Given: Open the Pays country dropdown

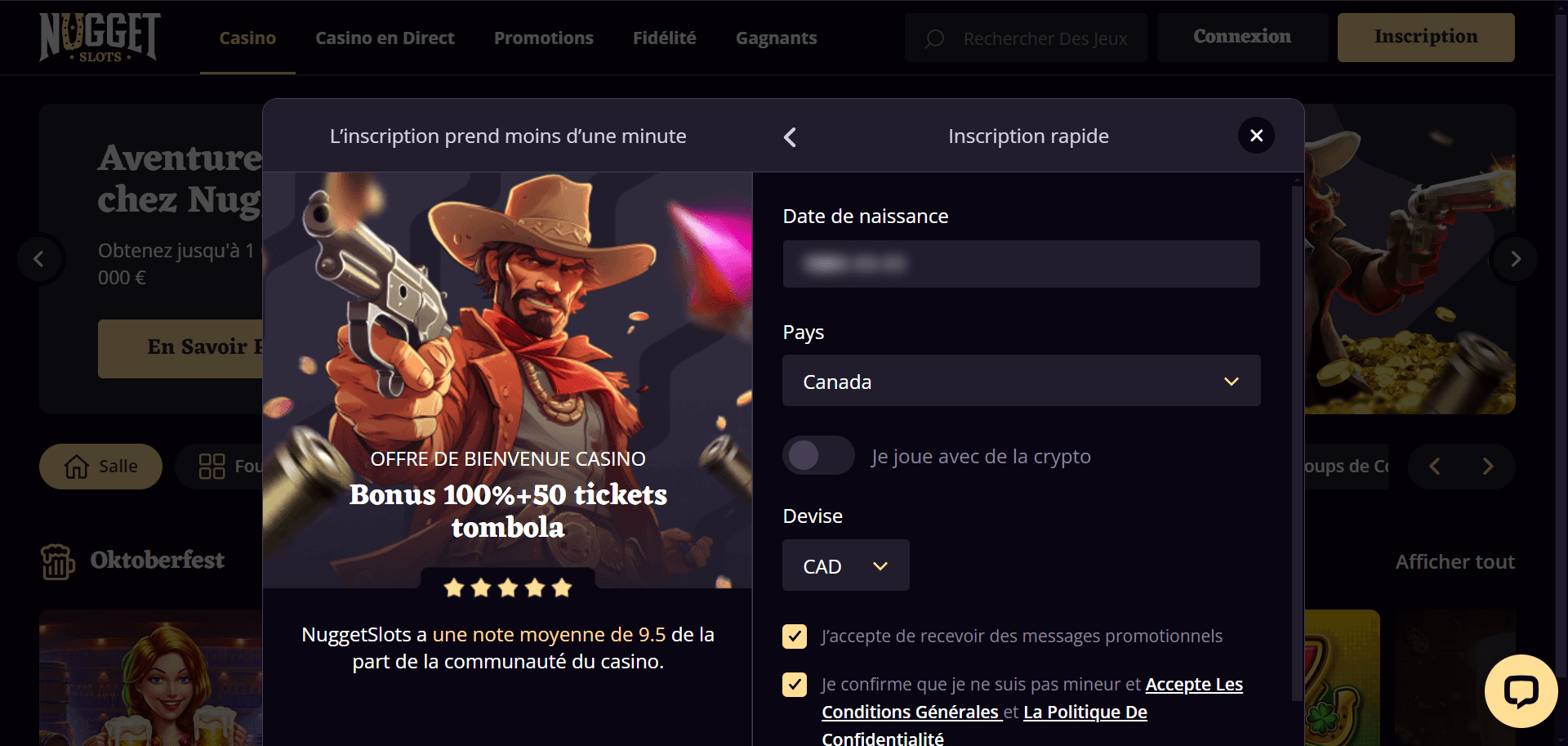Looking at the screenshot, I should coord(1021,381).
